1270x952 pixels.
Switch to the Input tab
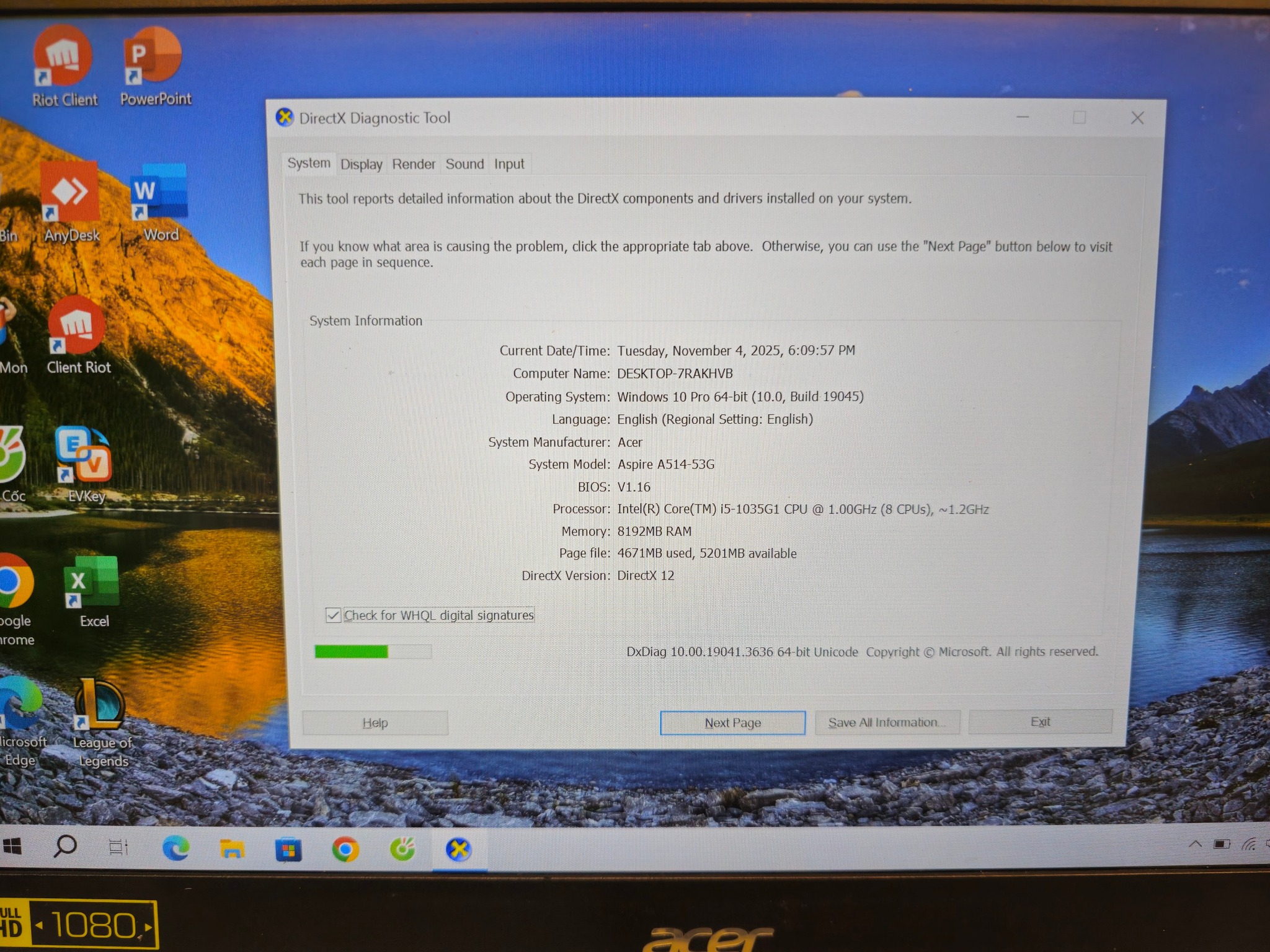point(509,164)
